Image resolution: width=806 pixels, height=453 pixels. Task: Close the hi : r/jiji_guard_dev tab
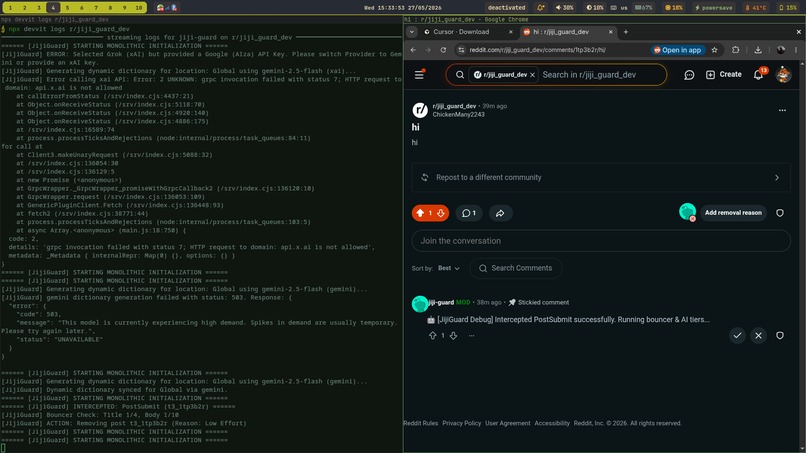point(611,32)
